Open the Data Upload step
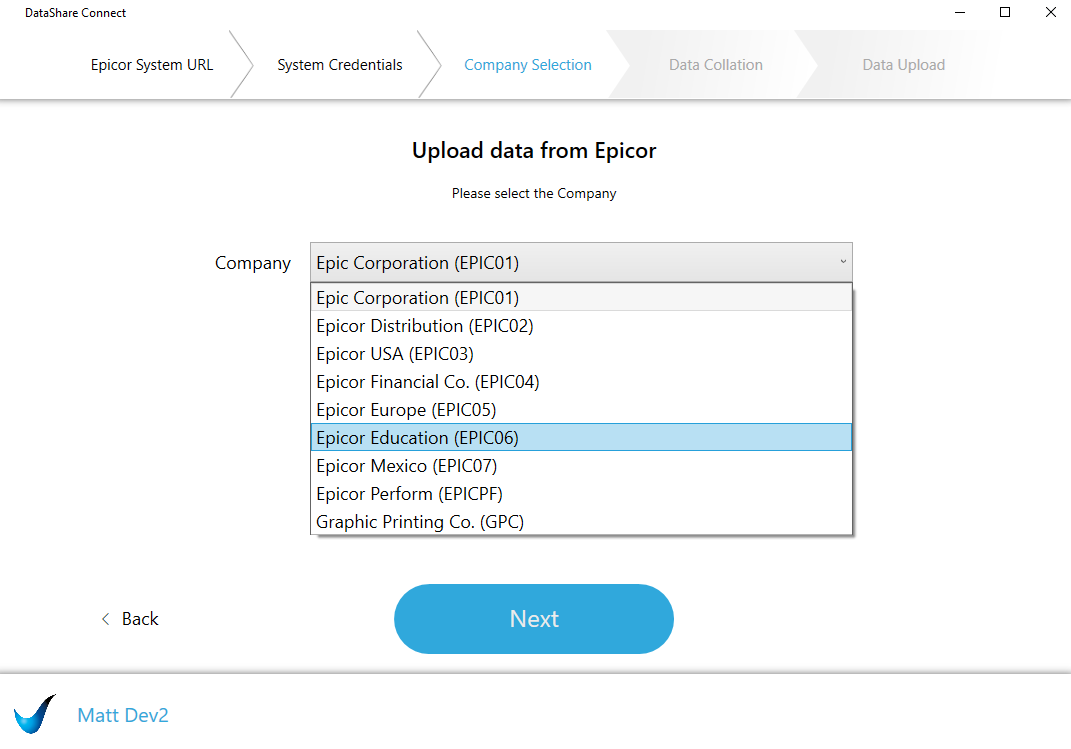This screenshot has height=749, width=1071. click(904, 65)
